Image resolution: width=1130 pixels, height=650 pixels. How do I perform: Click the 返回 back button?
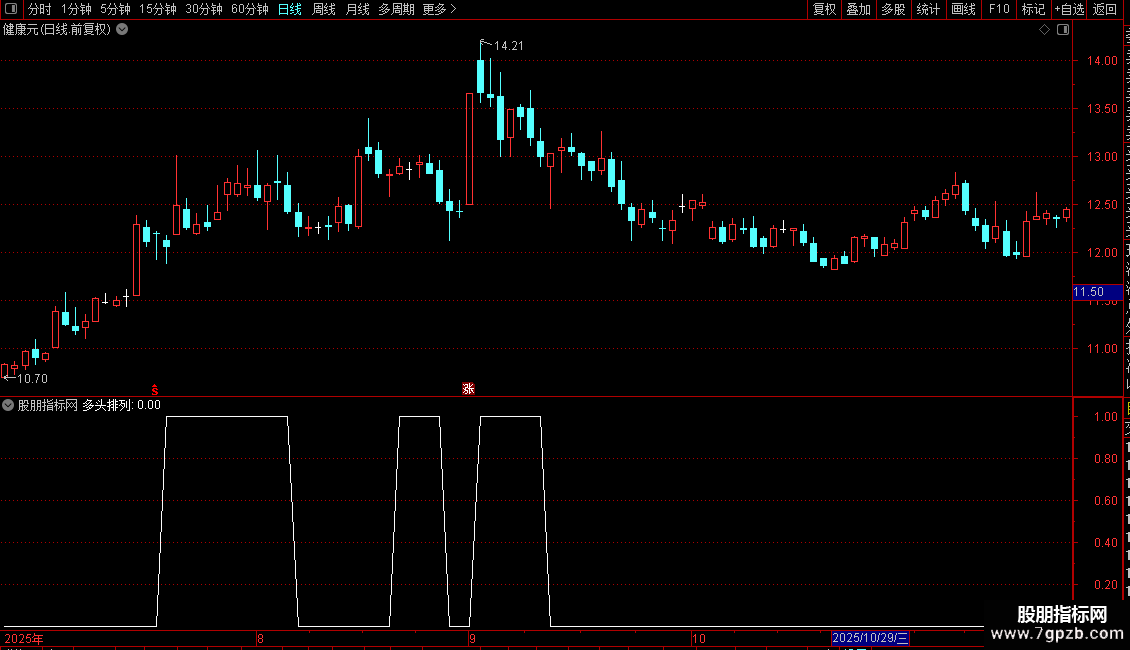tap(1105, 9)
